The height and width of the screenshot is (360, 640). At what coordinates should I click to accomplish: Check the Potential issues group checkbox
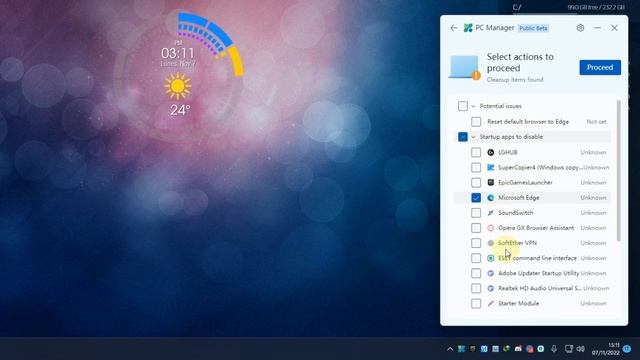point(462,106)
